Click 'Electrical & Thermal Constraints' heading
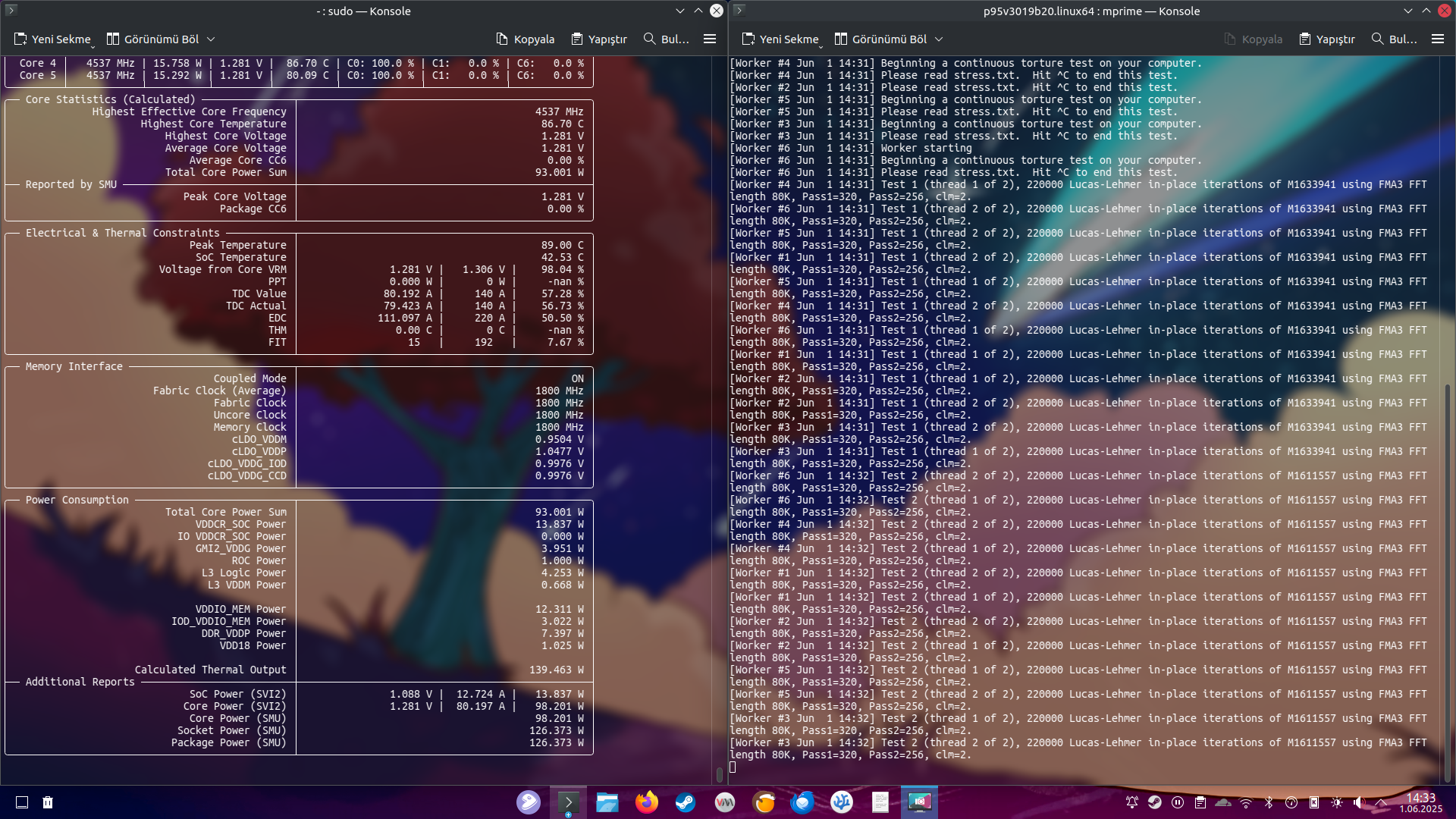The height and width of the screenshot is (819, 1456). [x=123, y=233]
